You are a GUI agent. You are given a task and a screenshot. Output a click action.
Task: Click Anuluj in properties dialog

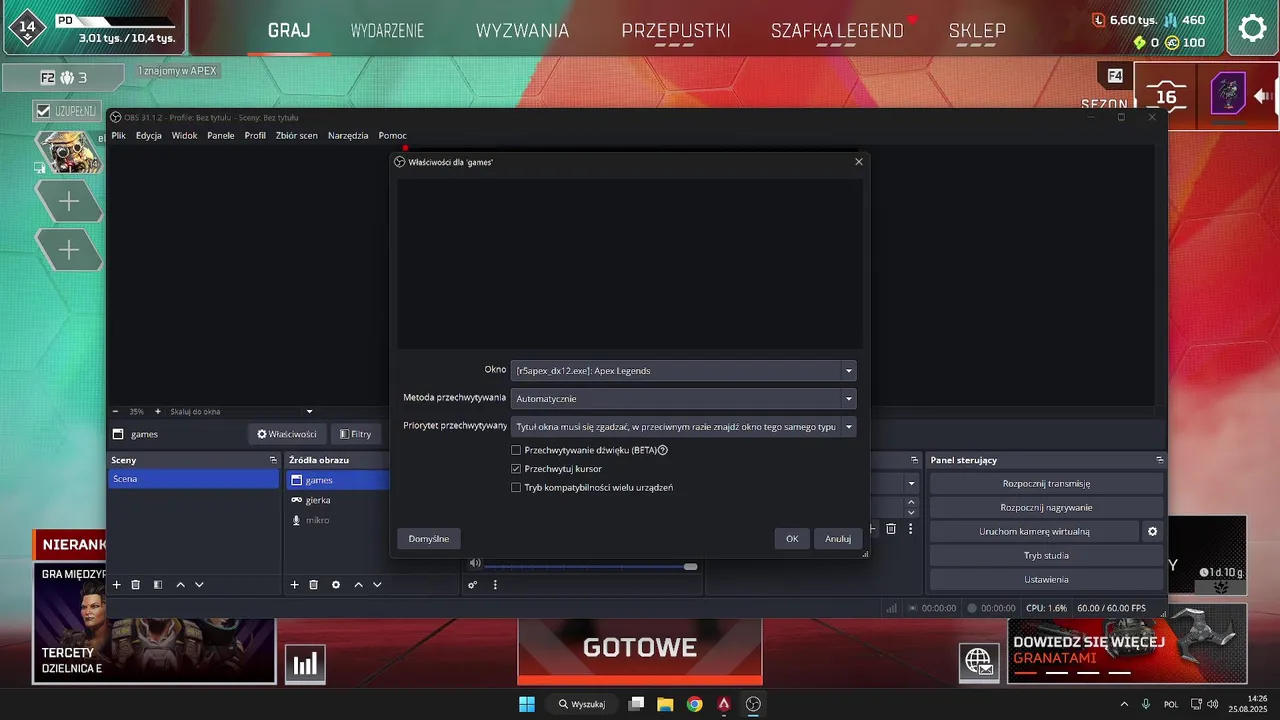pos(838,539)
